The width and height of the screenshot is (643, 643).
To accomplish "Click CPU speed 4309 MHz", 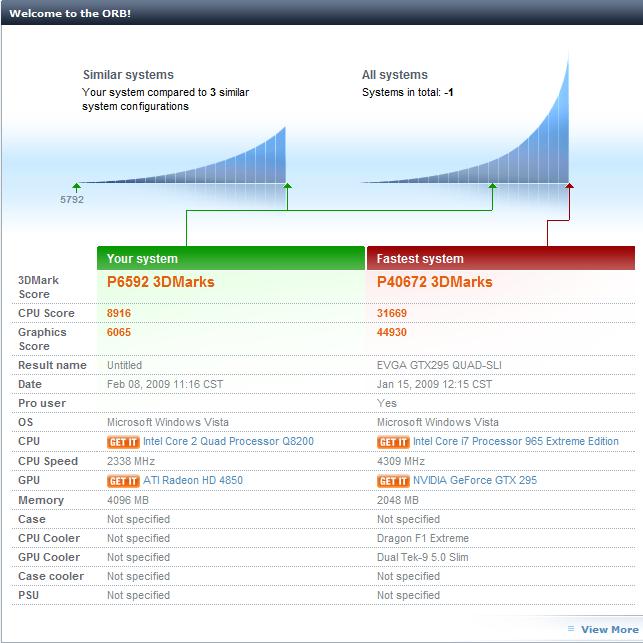I will [401, 461].
